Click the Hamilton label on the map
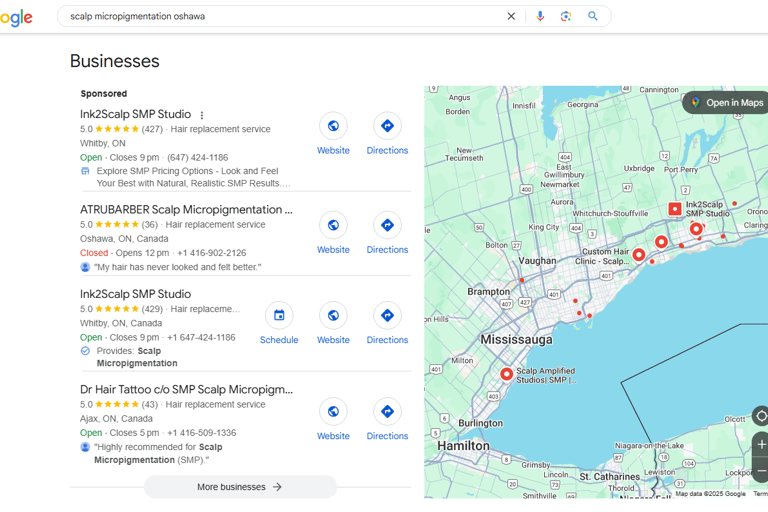 [463, 446]
